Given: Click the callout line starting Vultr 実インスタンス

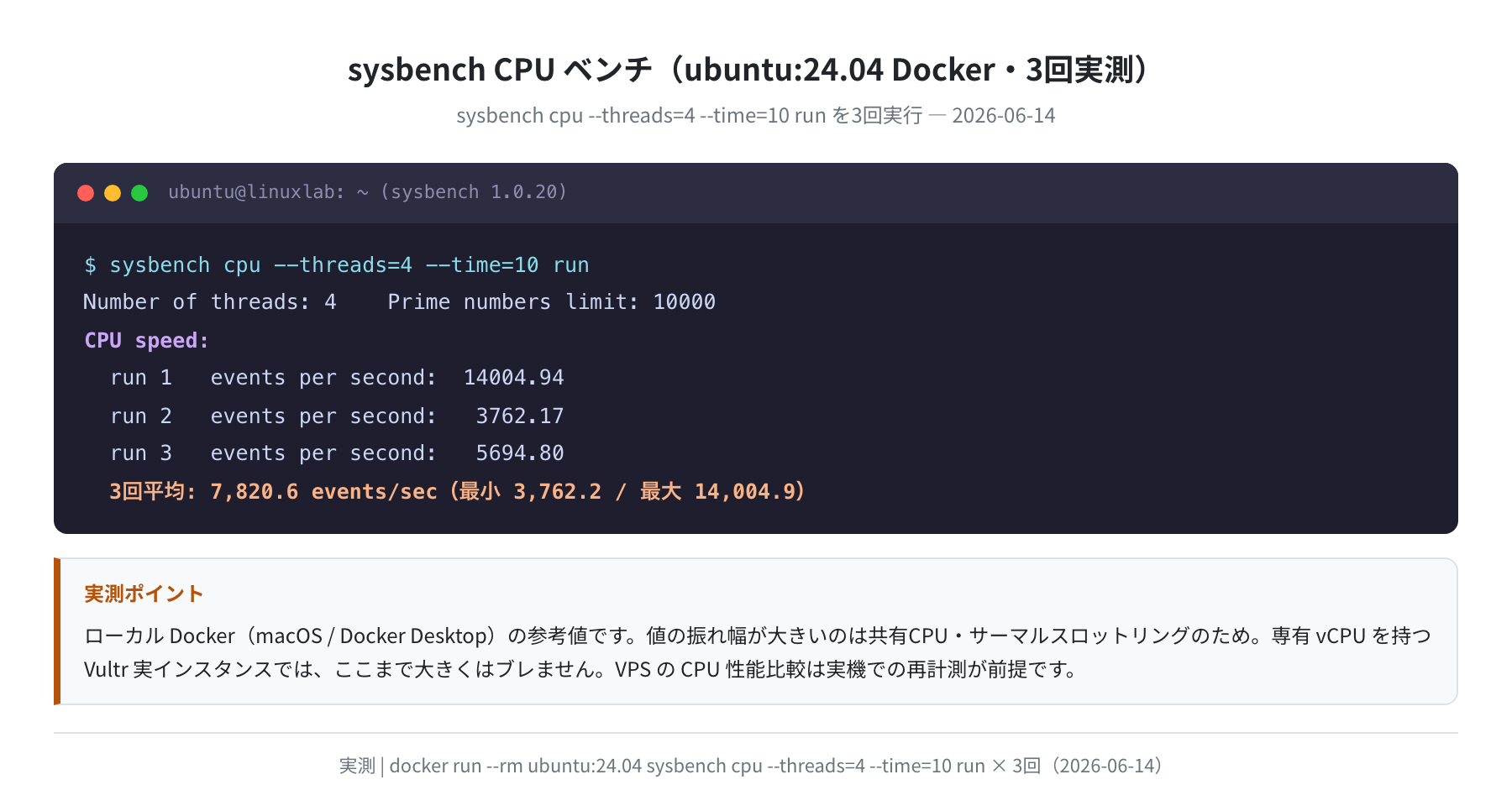Looking at the screenshot, I should pyautogui.click(x=580, y=669).
